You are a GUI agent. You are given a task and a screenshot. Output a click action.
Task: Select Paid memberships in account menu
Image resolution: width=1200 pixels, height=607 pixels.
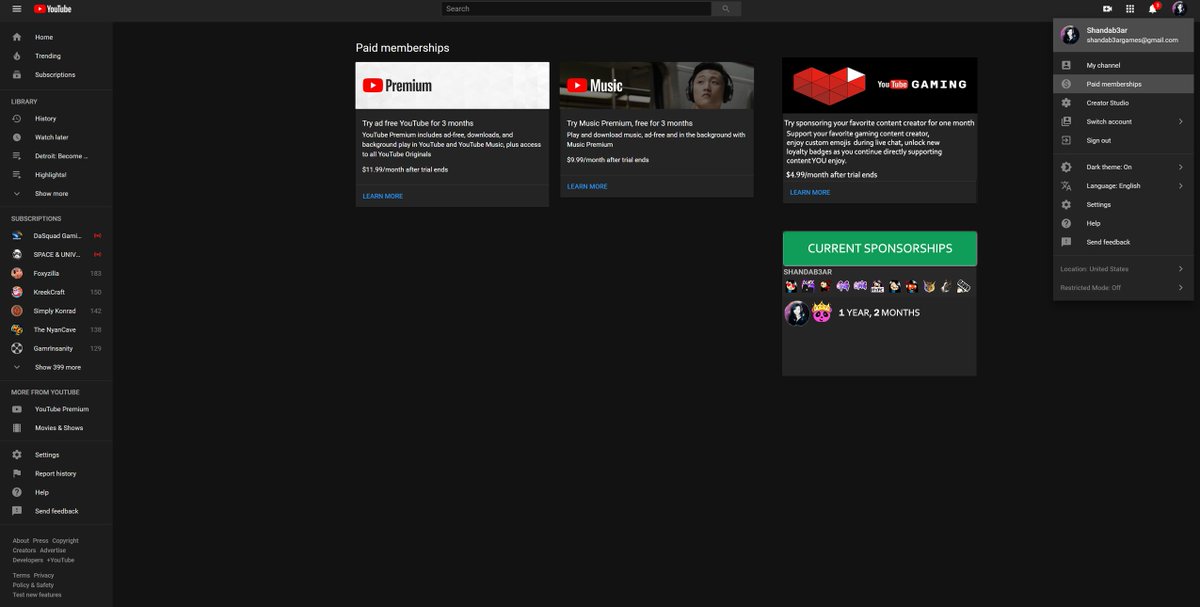click(x=1123, y=84)
